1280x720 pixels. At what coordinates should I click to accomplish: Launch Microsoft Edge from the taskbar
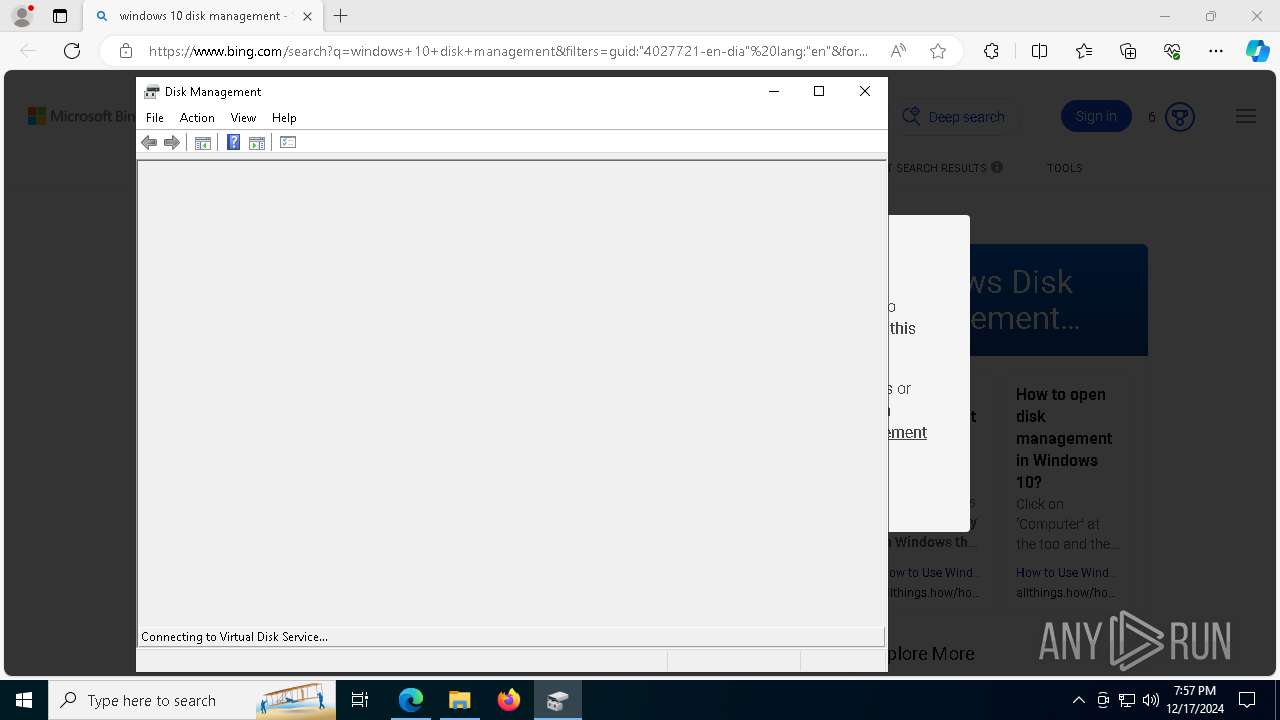(x=411, y=700)
